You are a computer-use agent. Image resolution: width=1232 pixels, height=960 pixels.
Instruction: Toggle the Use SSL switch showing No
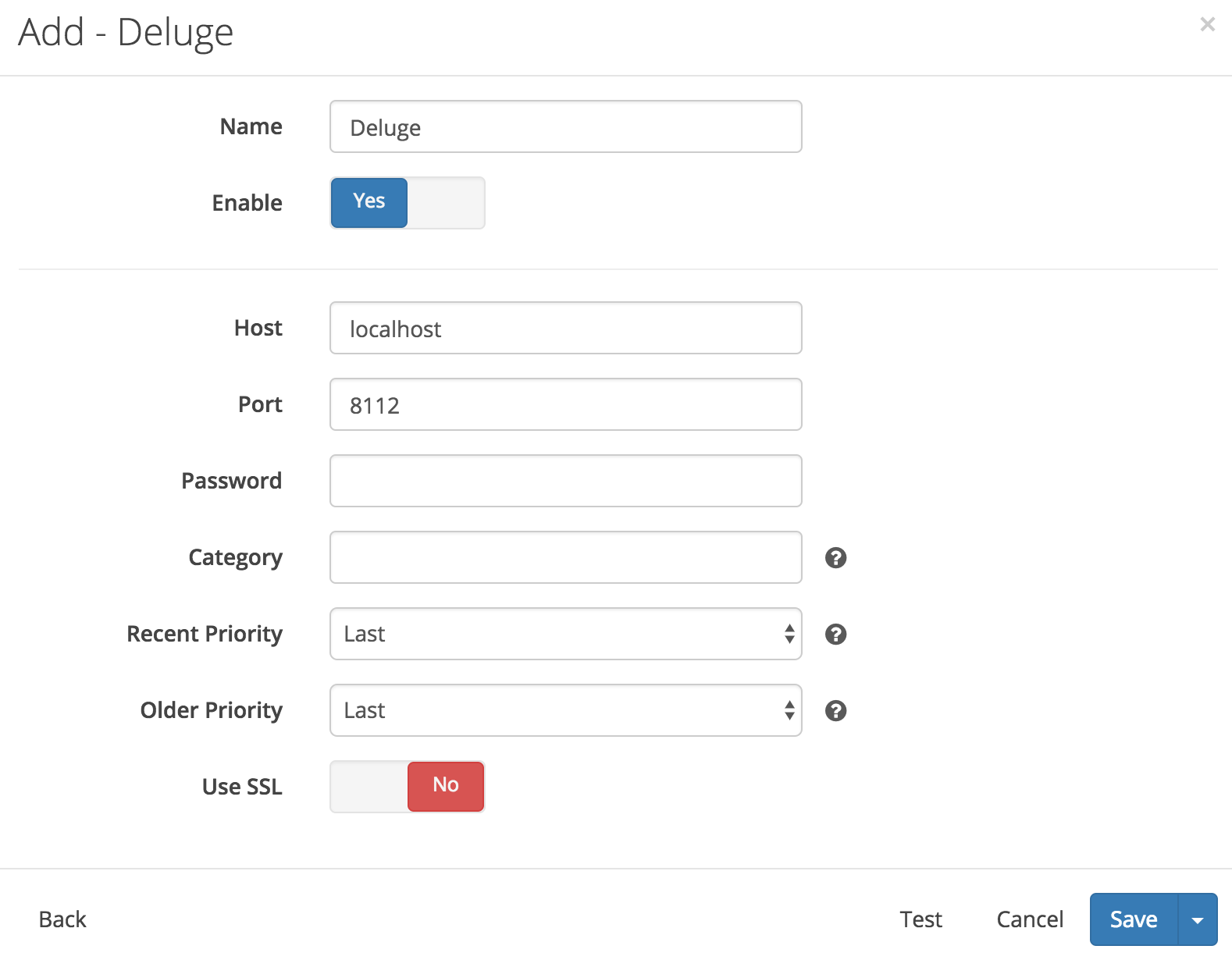pos(408,787)
